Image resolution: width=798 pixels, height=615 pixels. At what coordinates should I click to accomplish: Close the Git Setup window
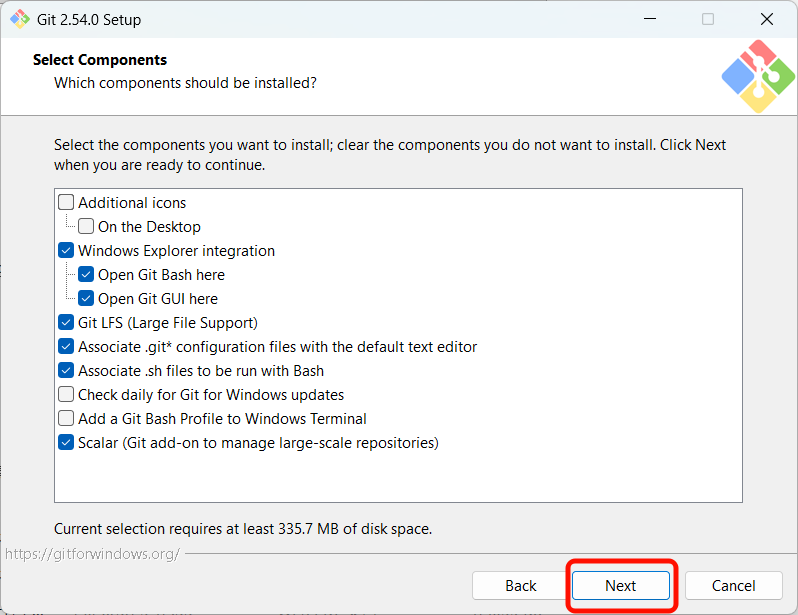[x=766, y=19]
